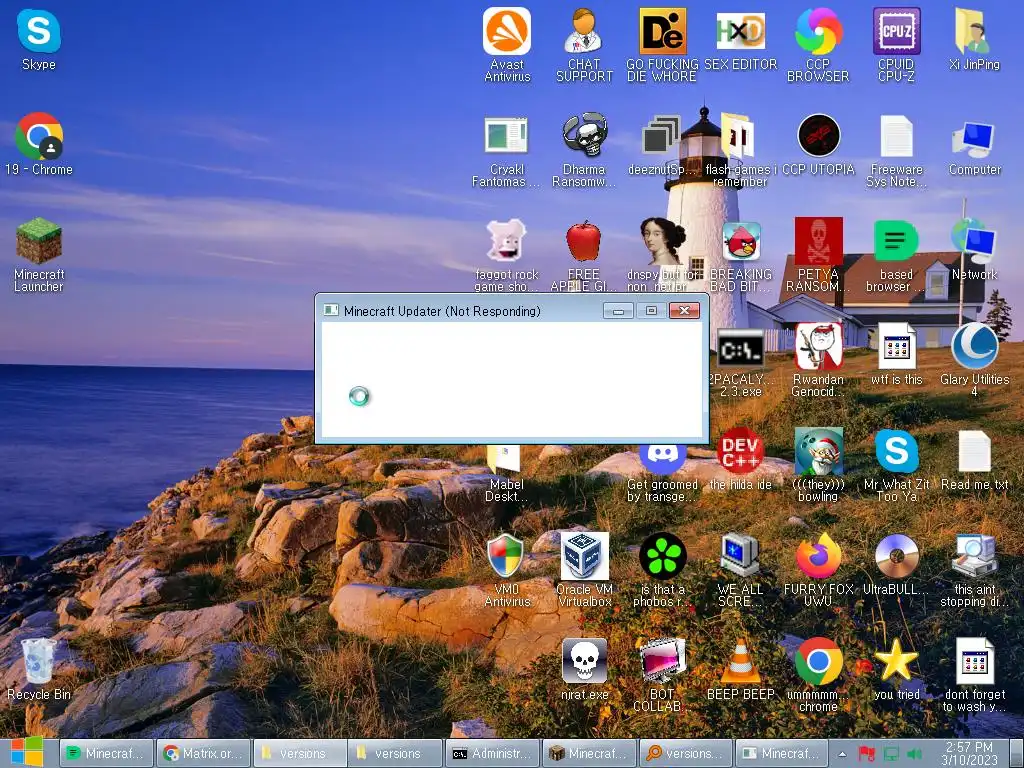Select the VMO Antivirus shield icon
Viewport: 1024px width, 768px height.
507,569
